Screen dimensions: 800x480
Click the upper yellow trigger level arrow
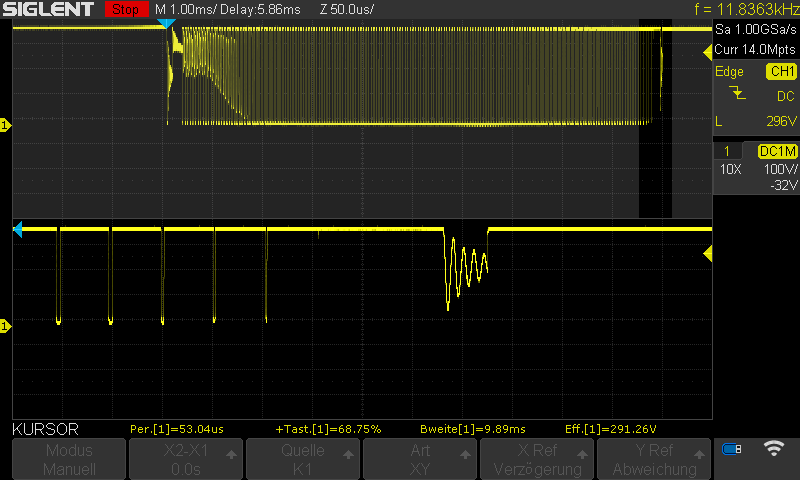point(708,52)
